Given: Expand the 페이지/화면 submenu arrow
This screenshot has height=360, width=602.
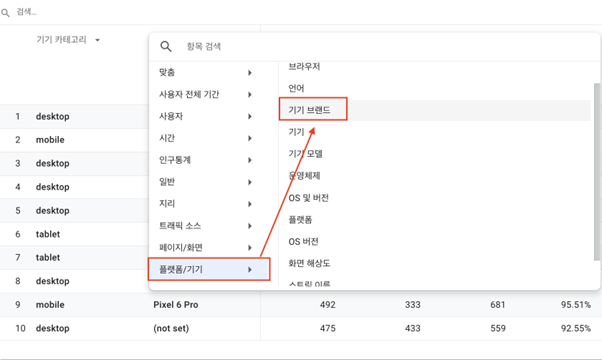Looking at the screenshot, I should 250,248.
